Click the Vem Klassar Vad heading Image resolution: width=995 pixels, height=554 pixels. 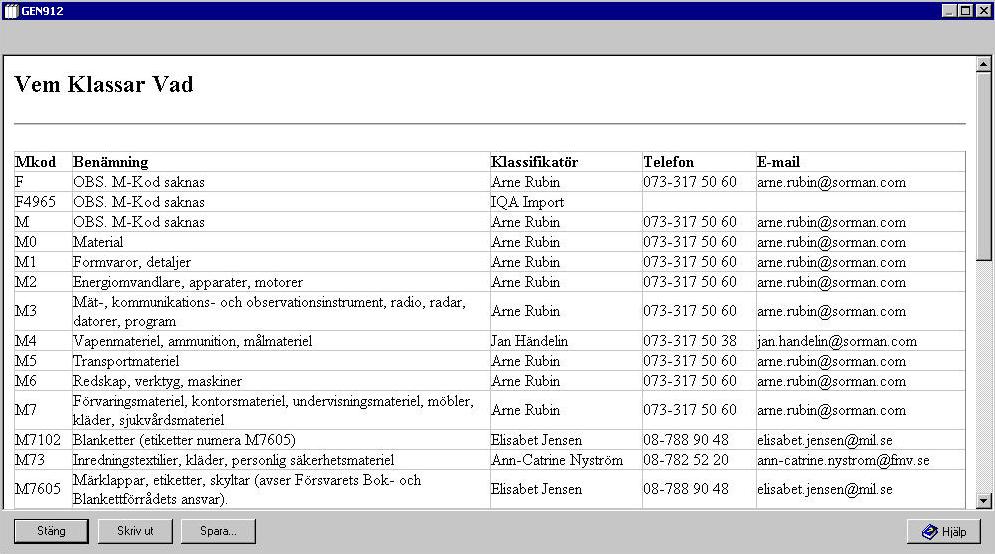click(103, 84)
